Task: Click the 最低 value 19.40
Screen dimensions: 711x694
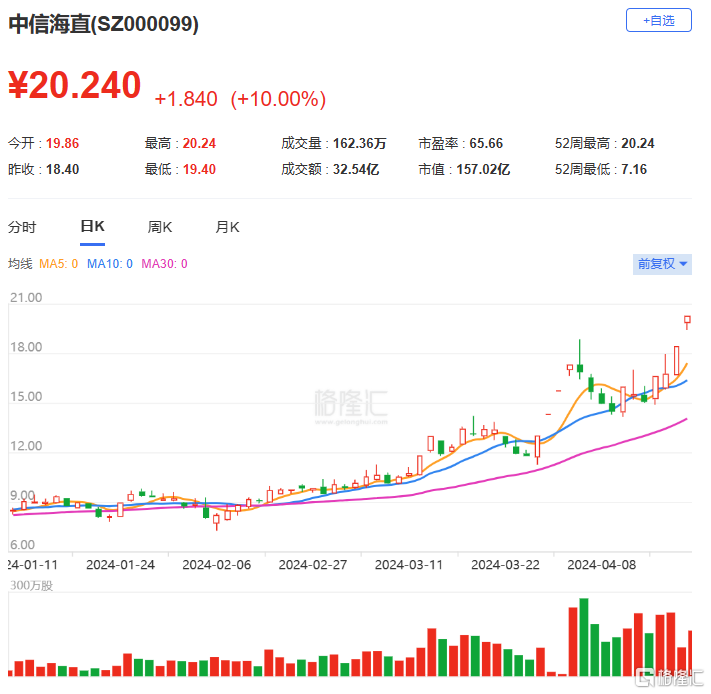Action: 199,170
